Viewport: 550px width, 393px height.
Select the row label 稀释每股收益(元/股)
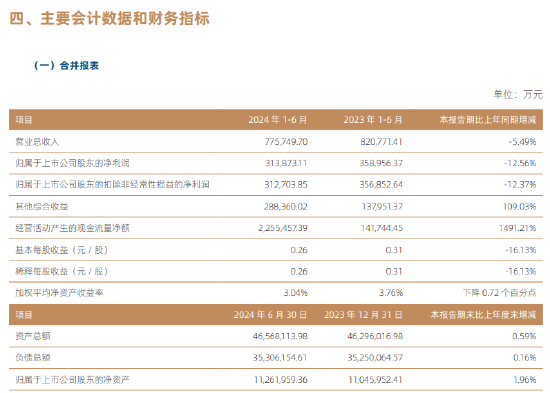[x=61, y=271]
